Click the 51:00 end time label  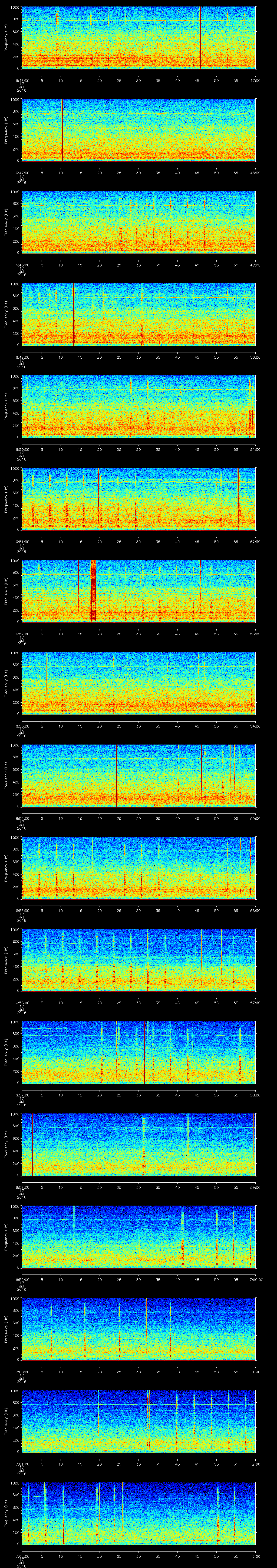click(x=256, y=449)
